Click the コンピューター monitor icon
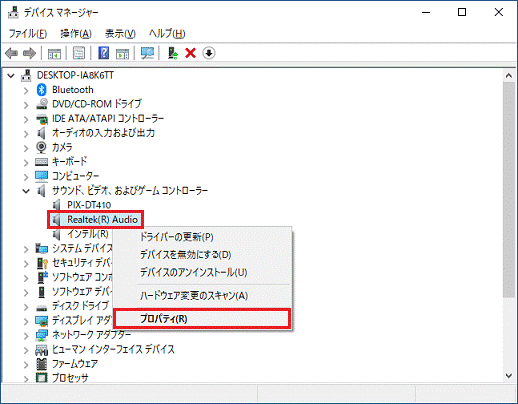The image size is (518, 404). click(x=42, y=176)
